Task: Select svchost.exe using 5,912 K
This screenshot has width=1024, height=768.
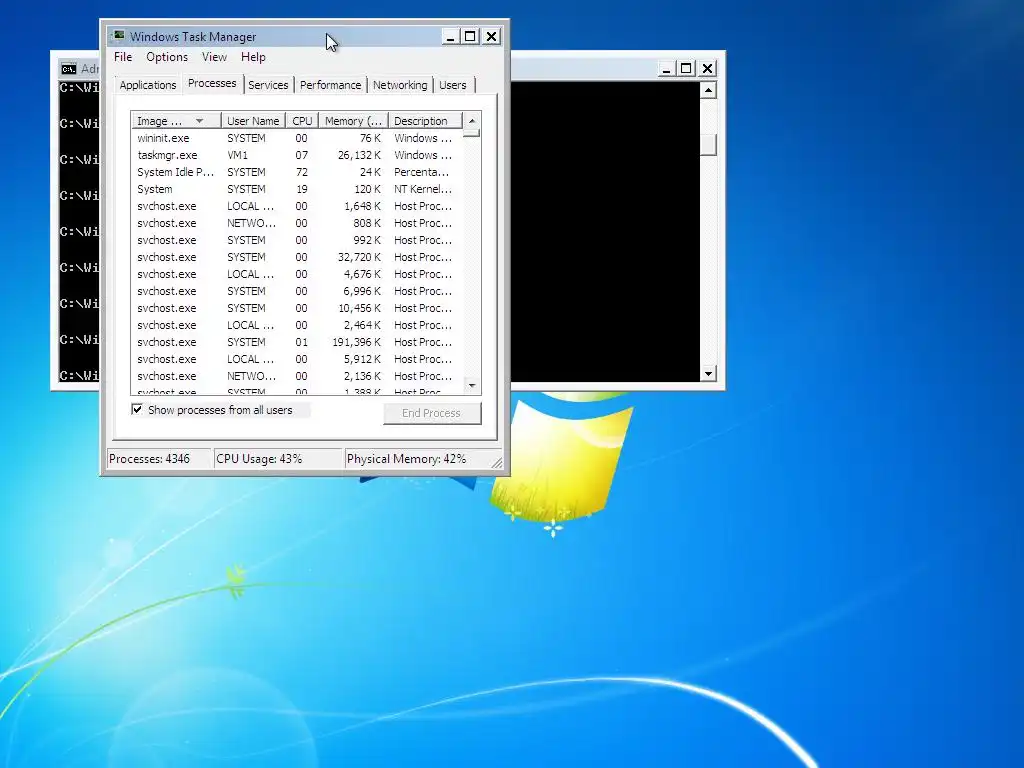Action: pyautogui.click(x=297, y=359)
